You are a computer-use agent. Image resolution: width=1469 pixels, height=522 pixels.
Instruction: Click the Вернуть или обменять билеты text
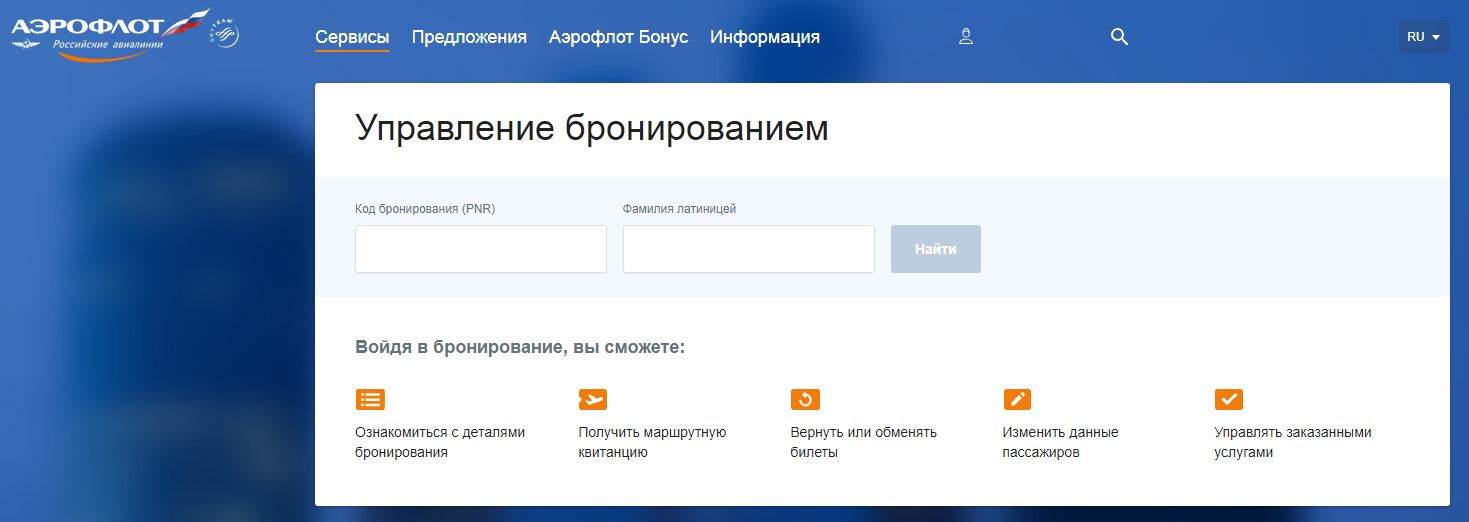863,442
